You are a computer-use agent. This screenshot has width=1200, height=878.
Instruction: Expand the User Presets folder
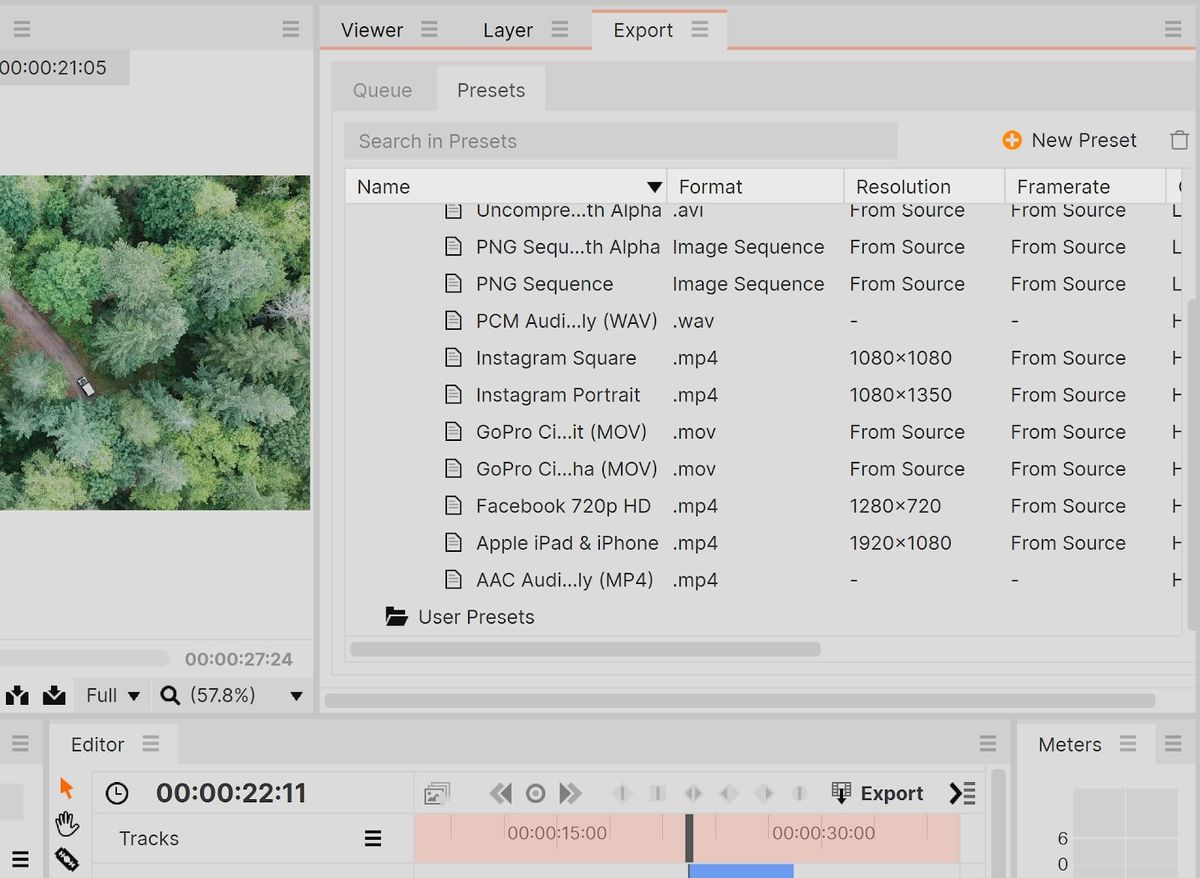coord(477,617)
